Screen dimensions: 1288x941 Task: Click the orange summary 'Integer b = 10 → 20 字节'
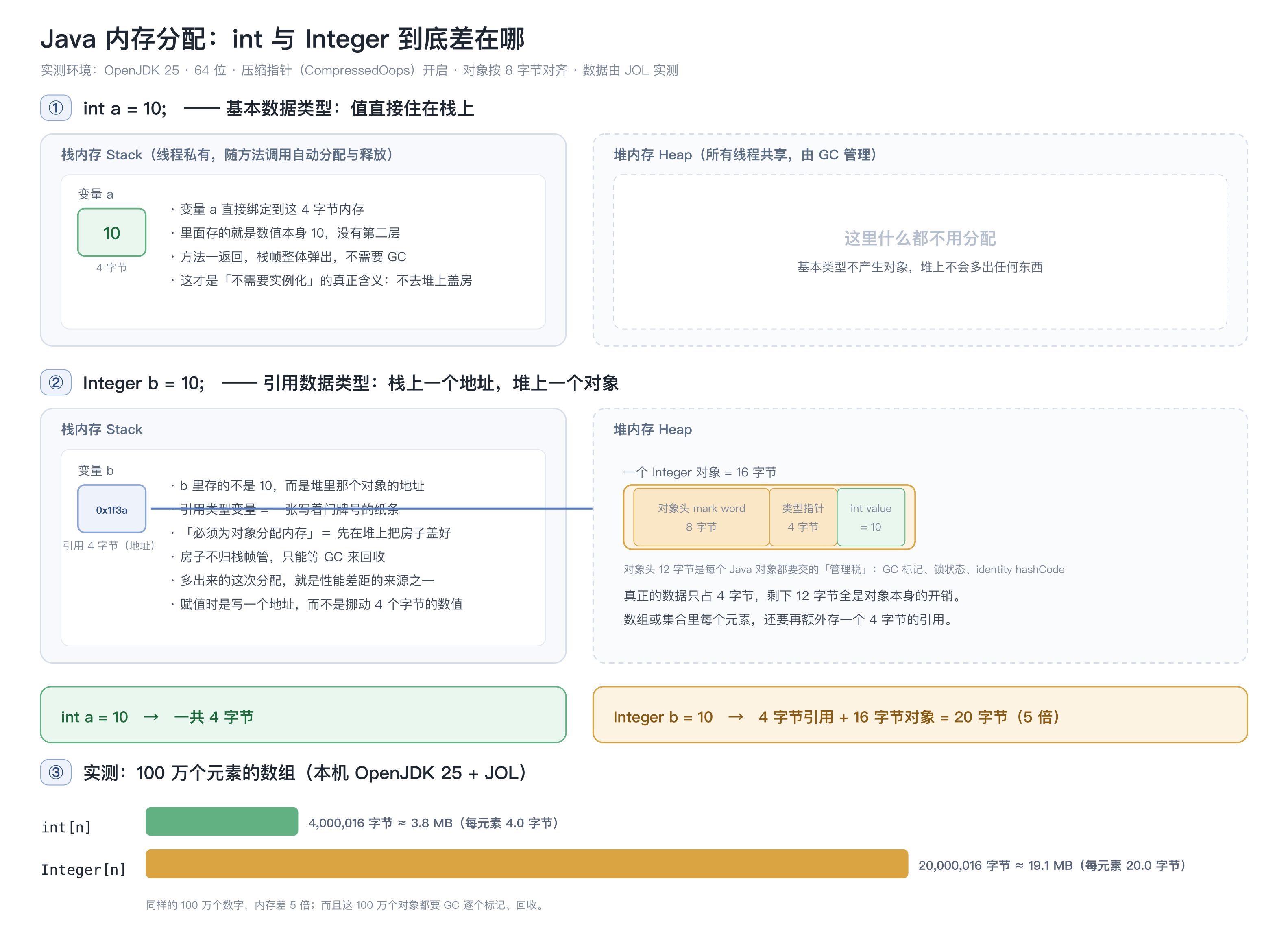920,715
